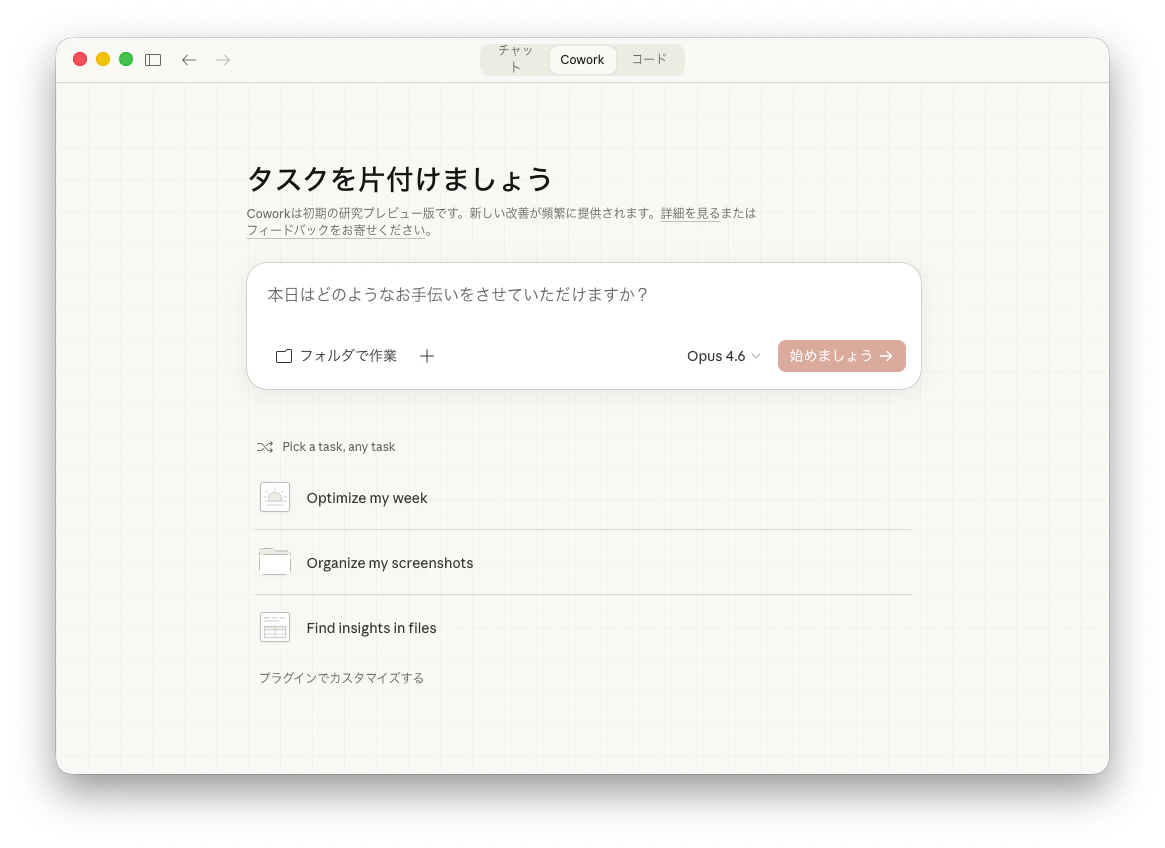Open the 詳細を見る link

coord(690,213)
